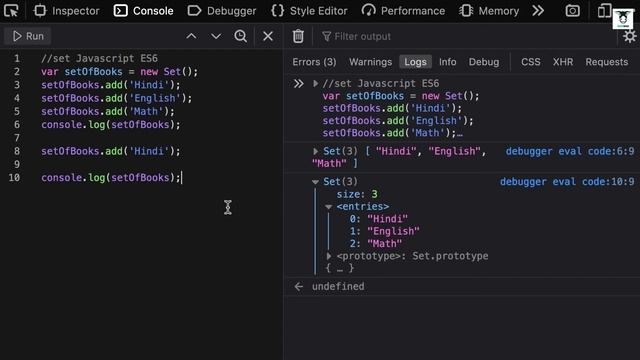Collapse the <entries> node
The image size is (640, 360).
tap(329, 207)
